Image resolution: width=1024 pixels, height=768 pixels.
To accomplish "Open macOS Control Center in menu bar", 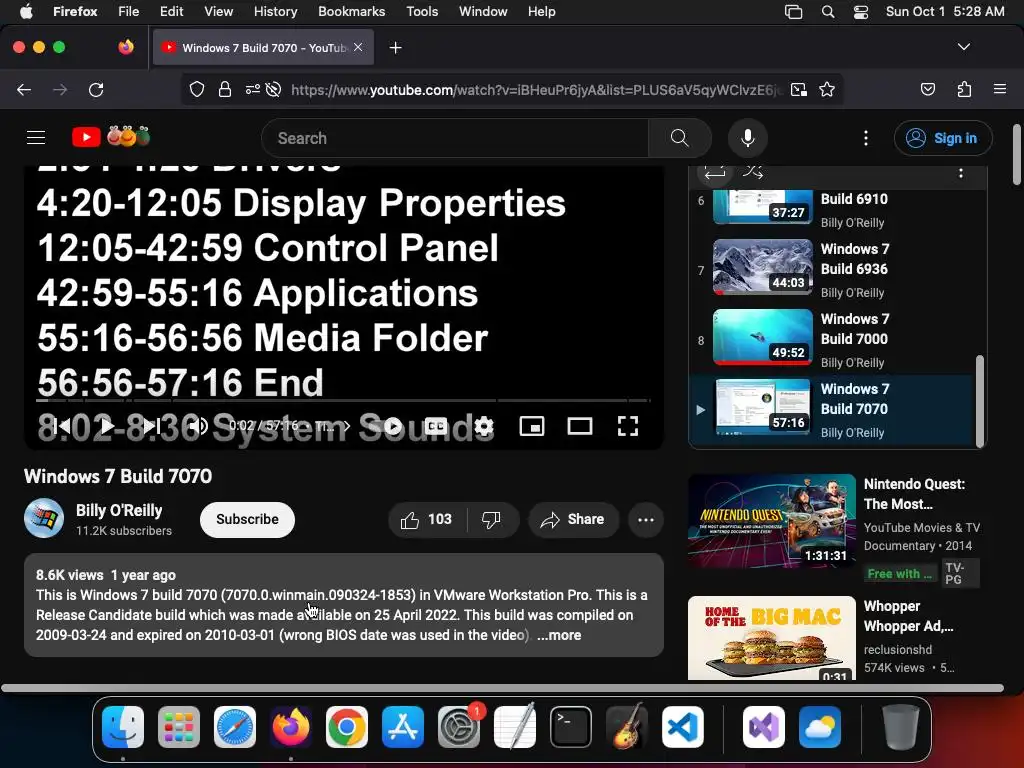I will pyautogui.click(x=861, y=12).
